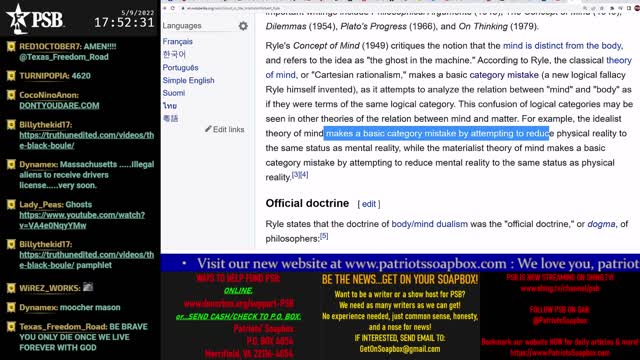The height and width of the screenshot is (360, 640).
Task: Switch to Korean language version
Action: [x=174, y=54]
